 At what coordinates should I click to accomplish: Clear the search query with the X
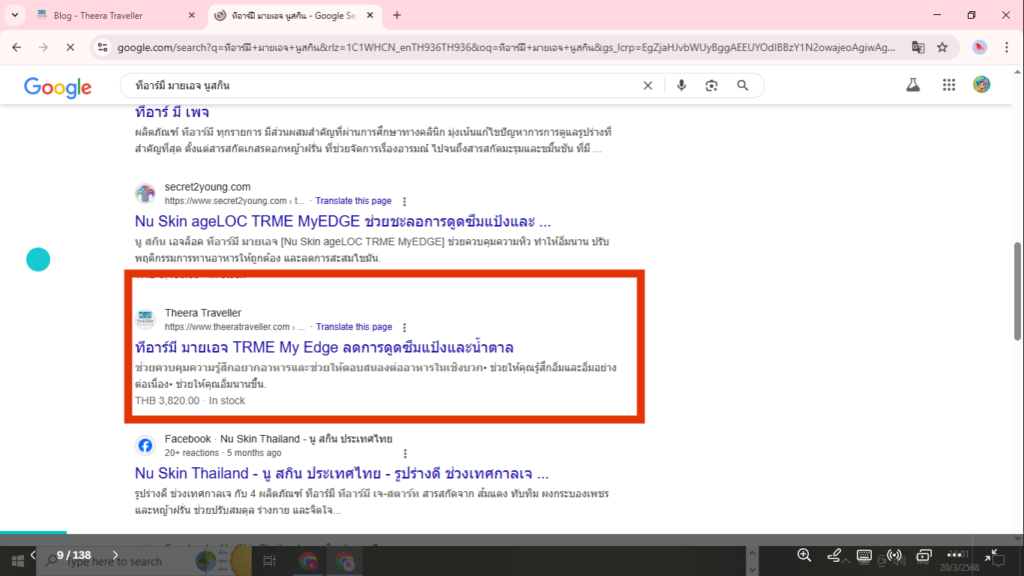click(647, 85)
